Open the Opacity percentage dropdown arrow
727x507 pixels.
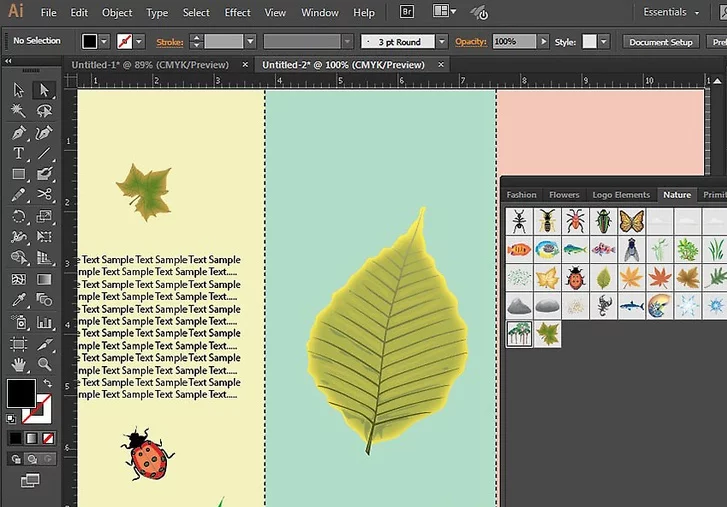[x=543, y=42]
